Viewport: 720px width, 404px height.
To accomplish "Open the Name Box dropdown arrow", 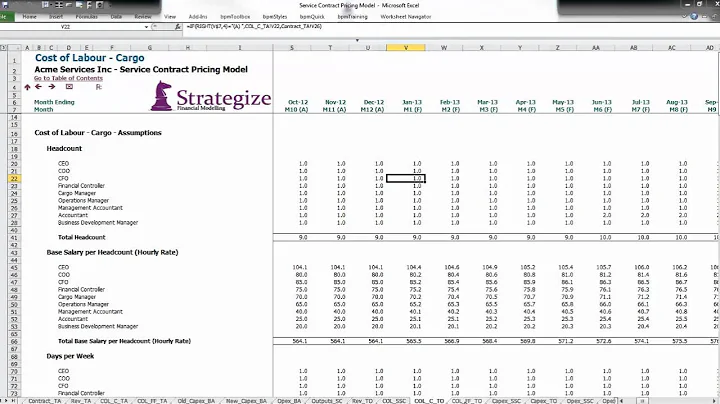I will pos(146,27).
